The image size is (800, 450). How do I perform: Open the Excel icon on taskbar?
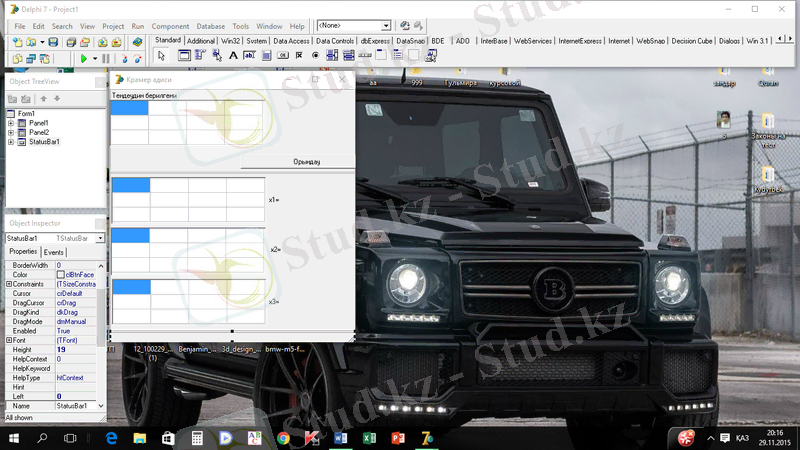(368, 438)
